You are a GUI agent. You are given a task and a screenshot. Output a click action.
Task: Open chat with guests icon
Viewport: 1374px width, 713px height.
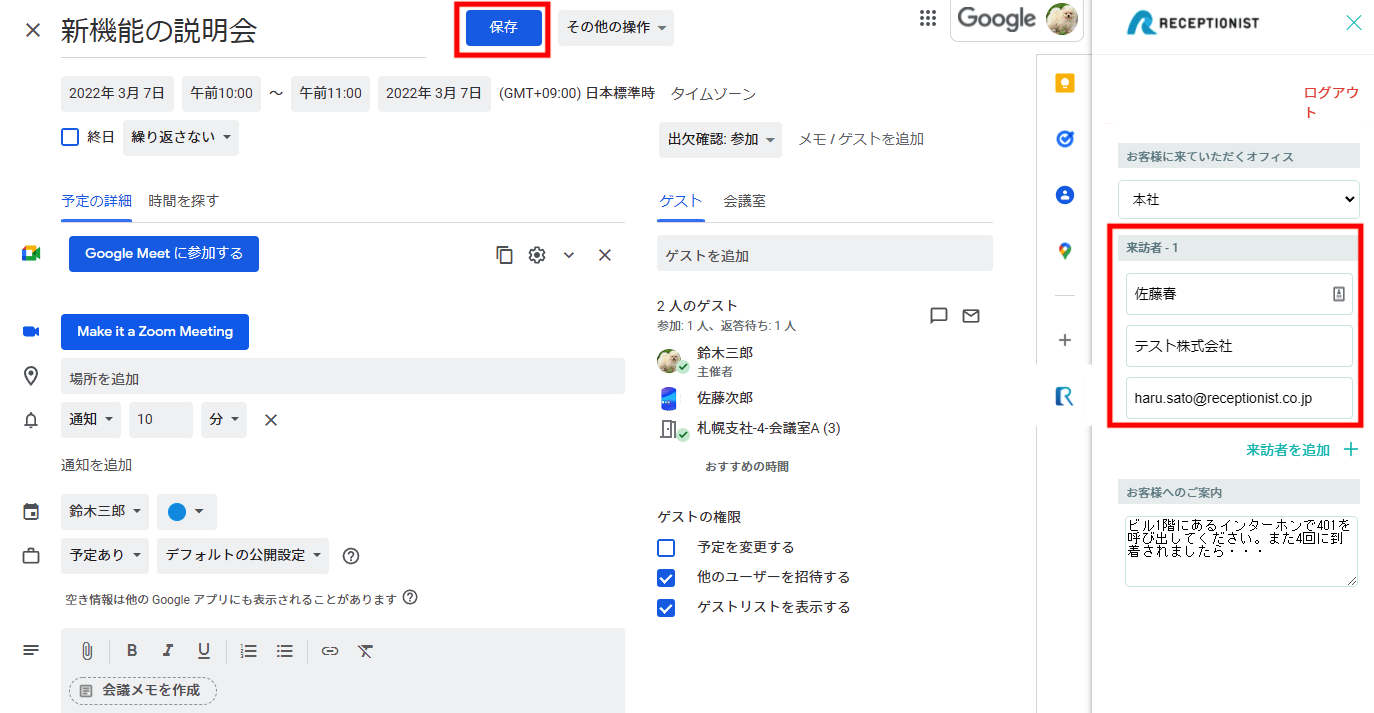pos(938,316)
